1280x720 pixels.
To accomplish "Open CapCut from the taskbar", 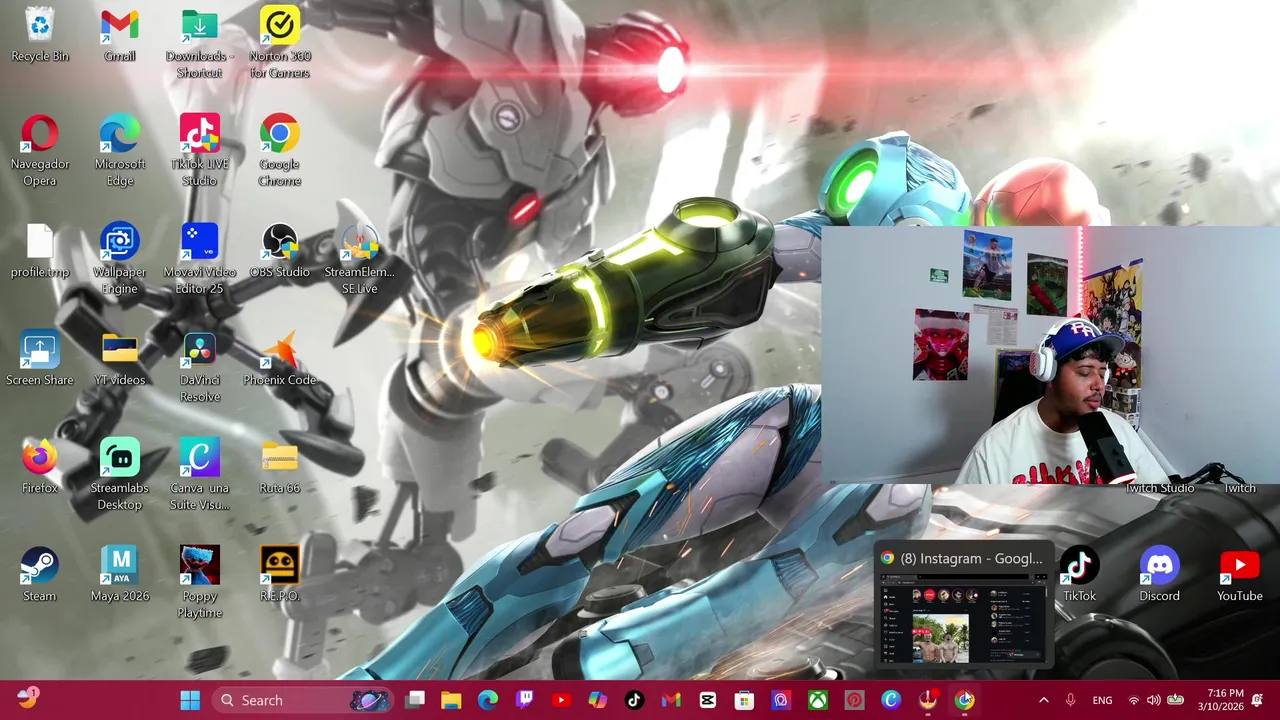I will point(708,700).
